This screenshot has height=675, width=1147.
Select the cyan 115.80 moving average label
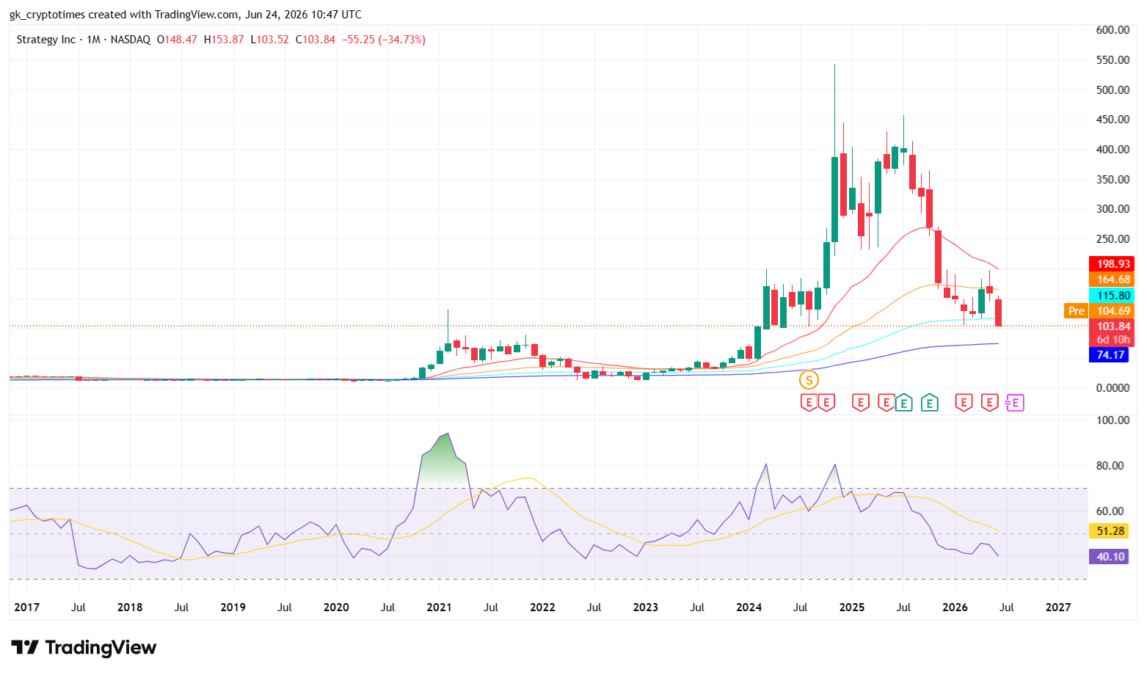(x=1112, y=295)
